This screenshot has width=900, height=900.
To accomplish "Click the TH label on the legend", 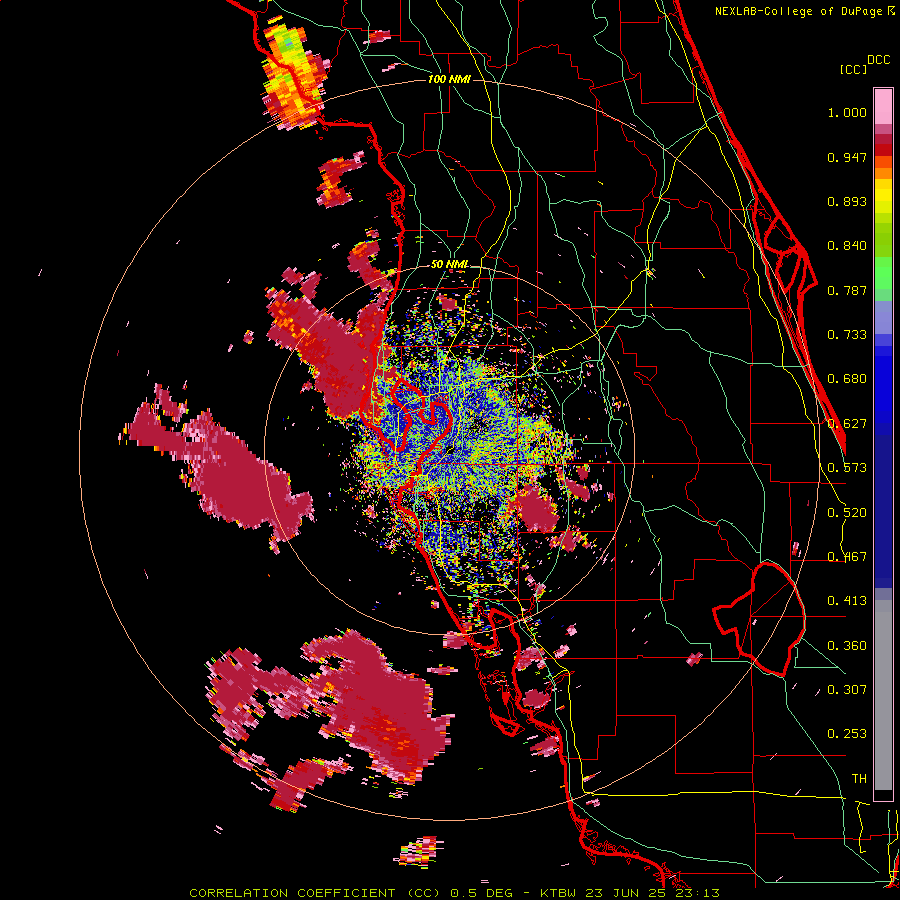I will [859, 779].
